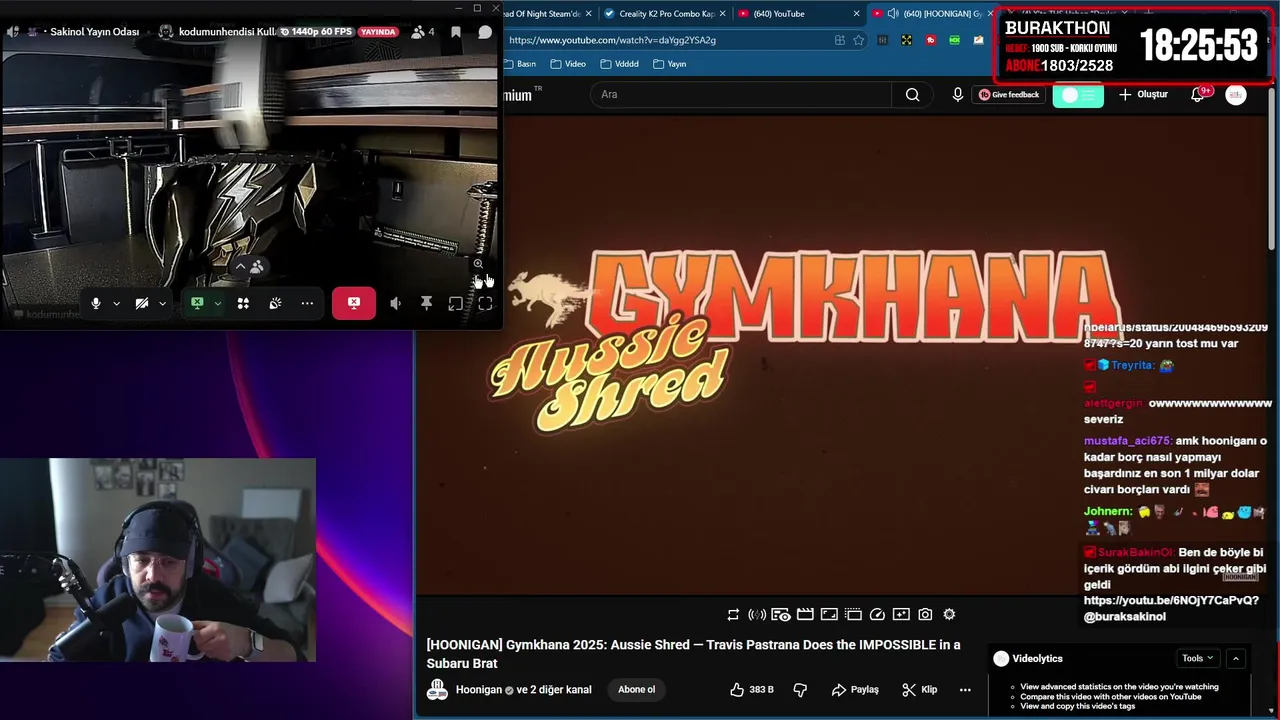Click the 1440p 60 FPS quality badge
Screen dimensions: 1280x720
[x=316, y=32]
